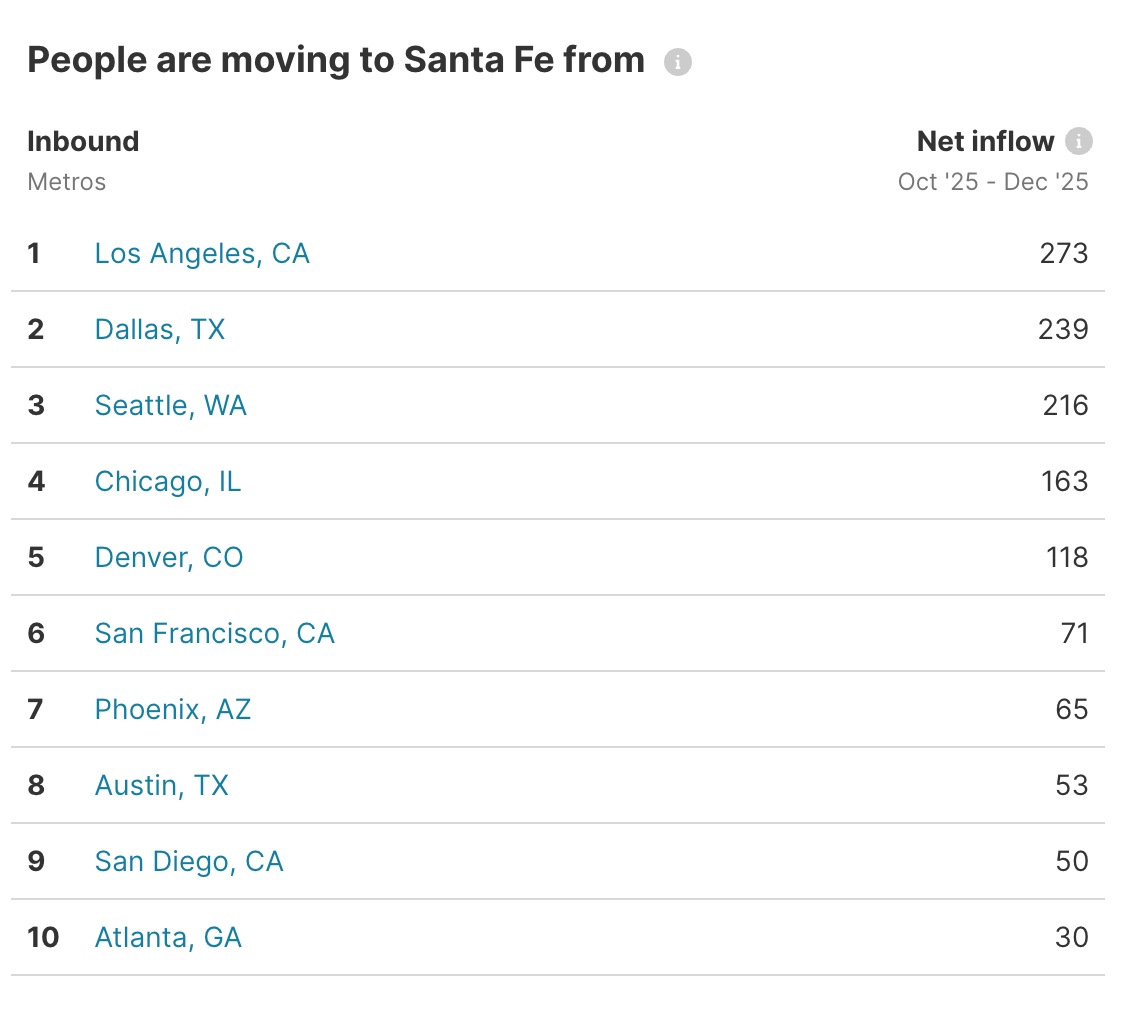Open the Atlanta, GA metro link
Viewport: 1129px width, 1028px height.
[x=168, y=938]
